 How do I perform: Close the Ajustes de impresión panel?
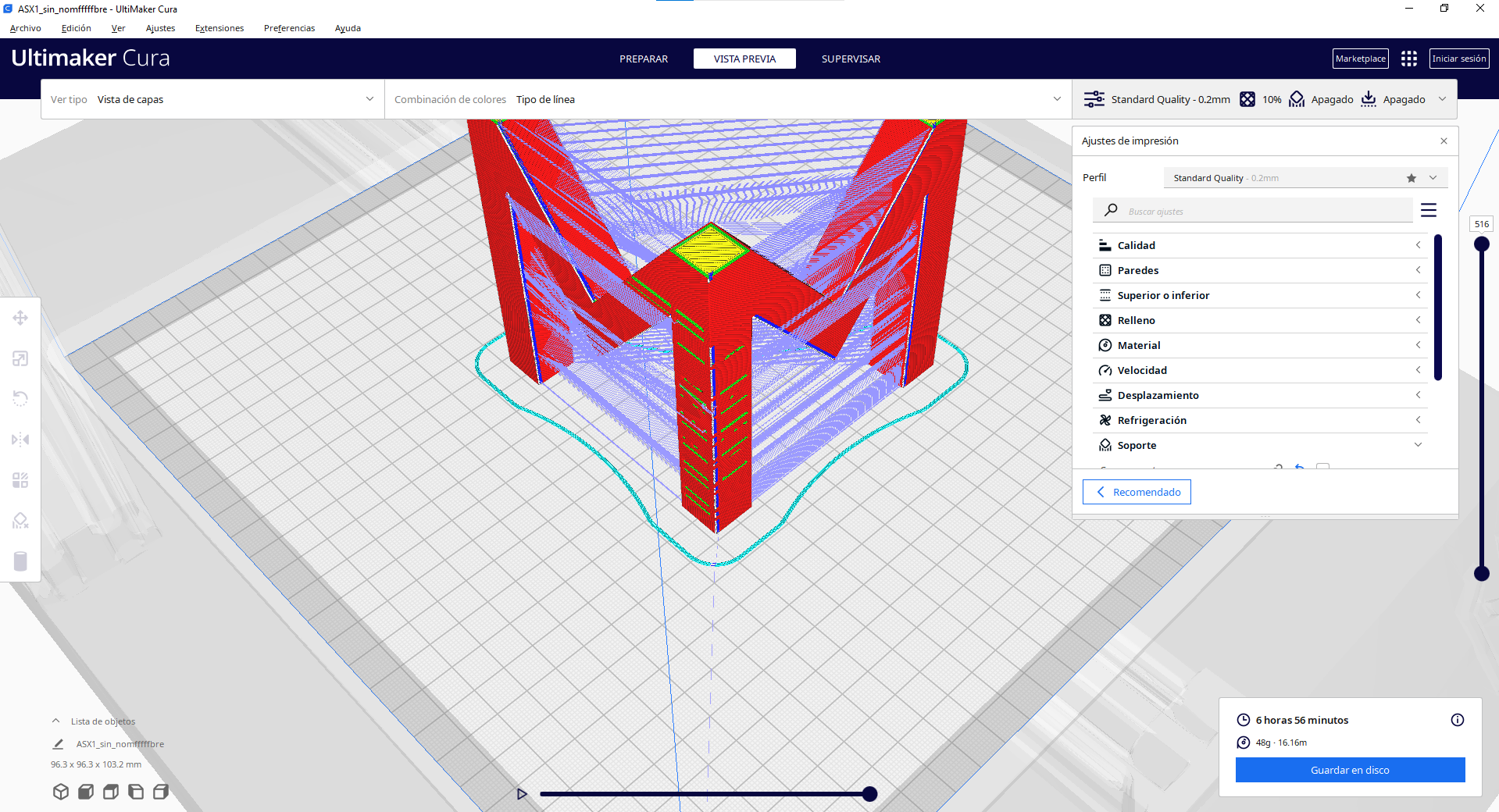pyautogui.click(x=1444, y=141)
